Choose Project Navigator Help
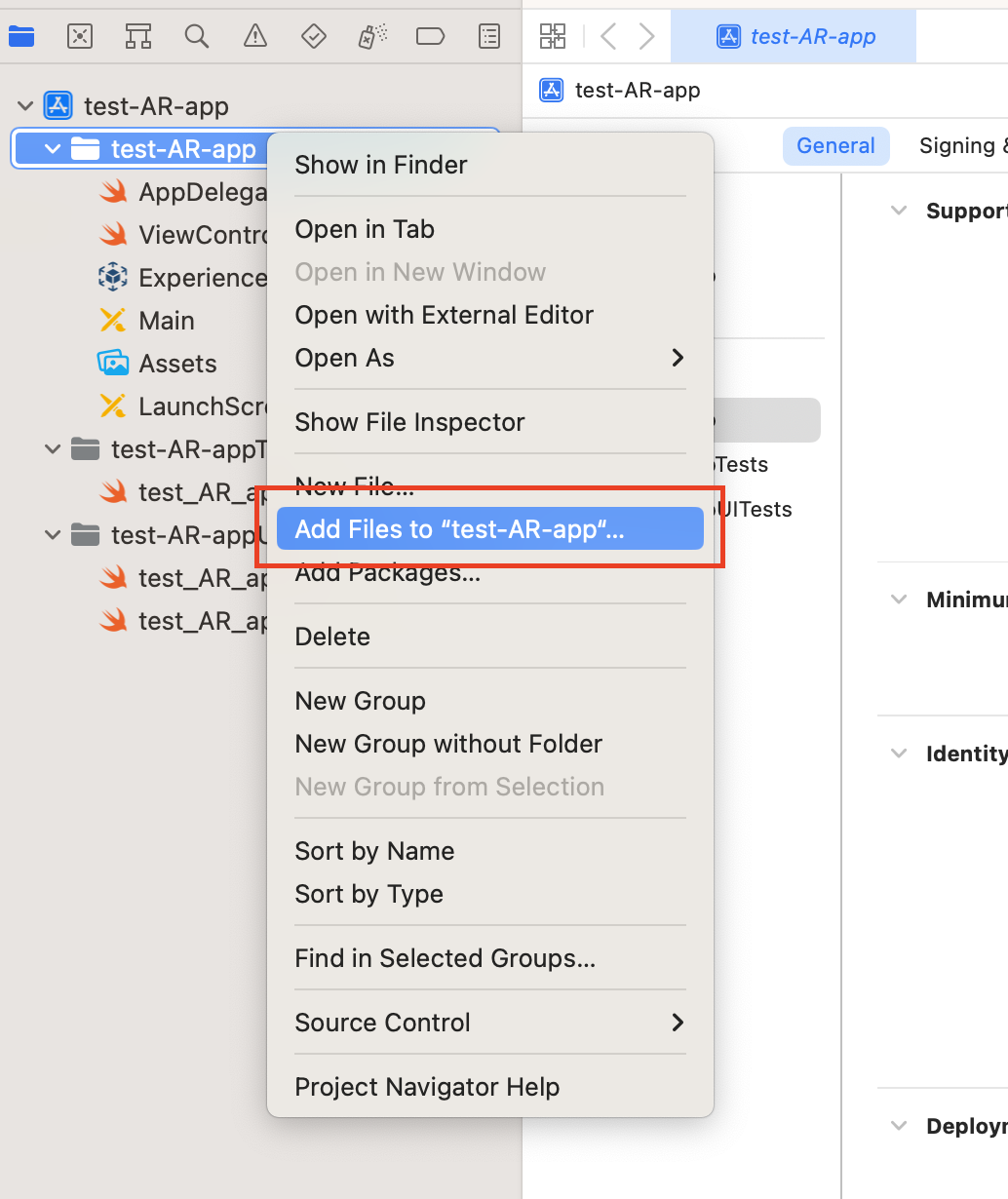Screen dimensions: 1008x1199 [490, 1087]
